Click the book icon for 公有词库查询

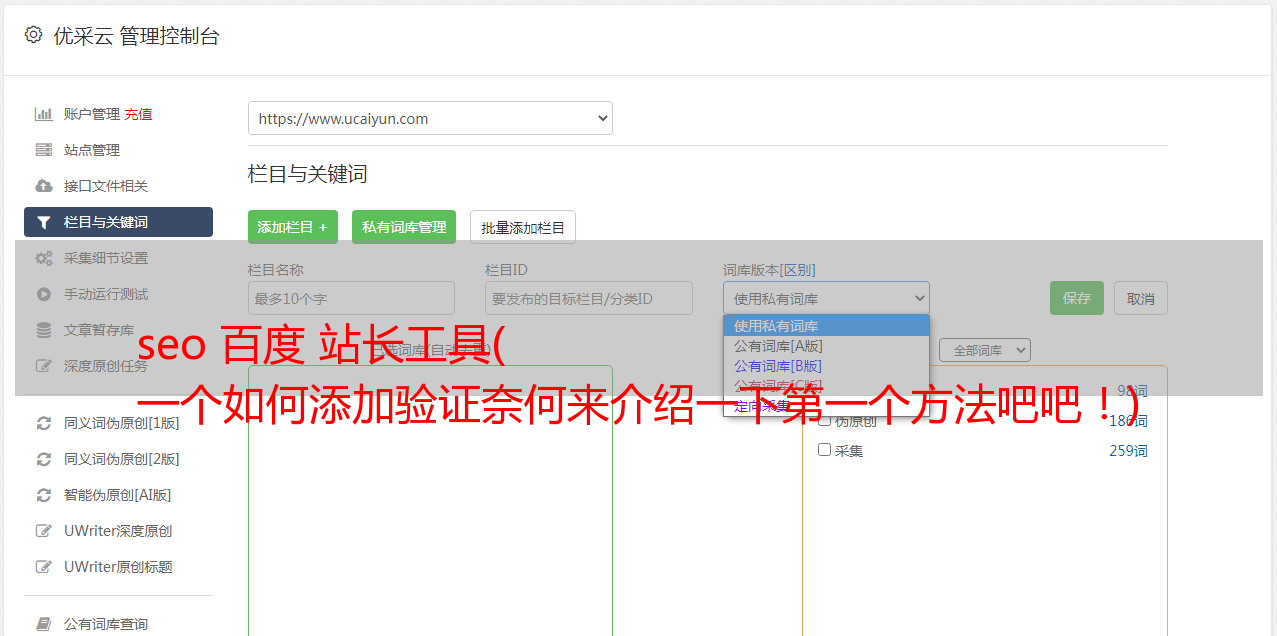pos(44,624)
